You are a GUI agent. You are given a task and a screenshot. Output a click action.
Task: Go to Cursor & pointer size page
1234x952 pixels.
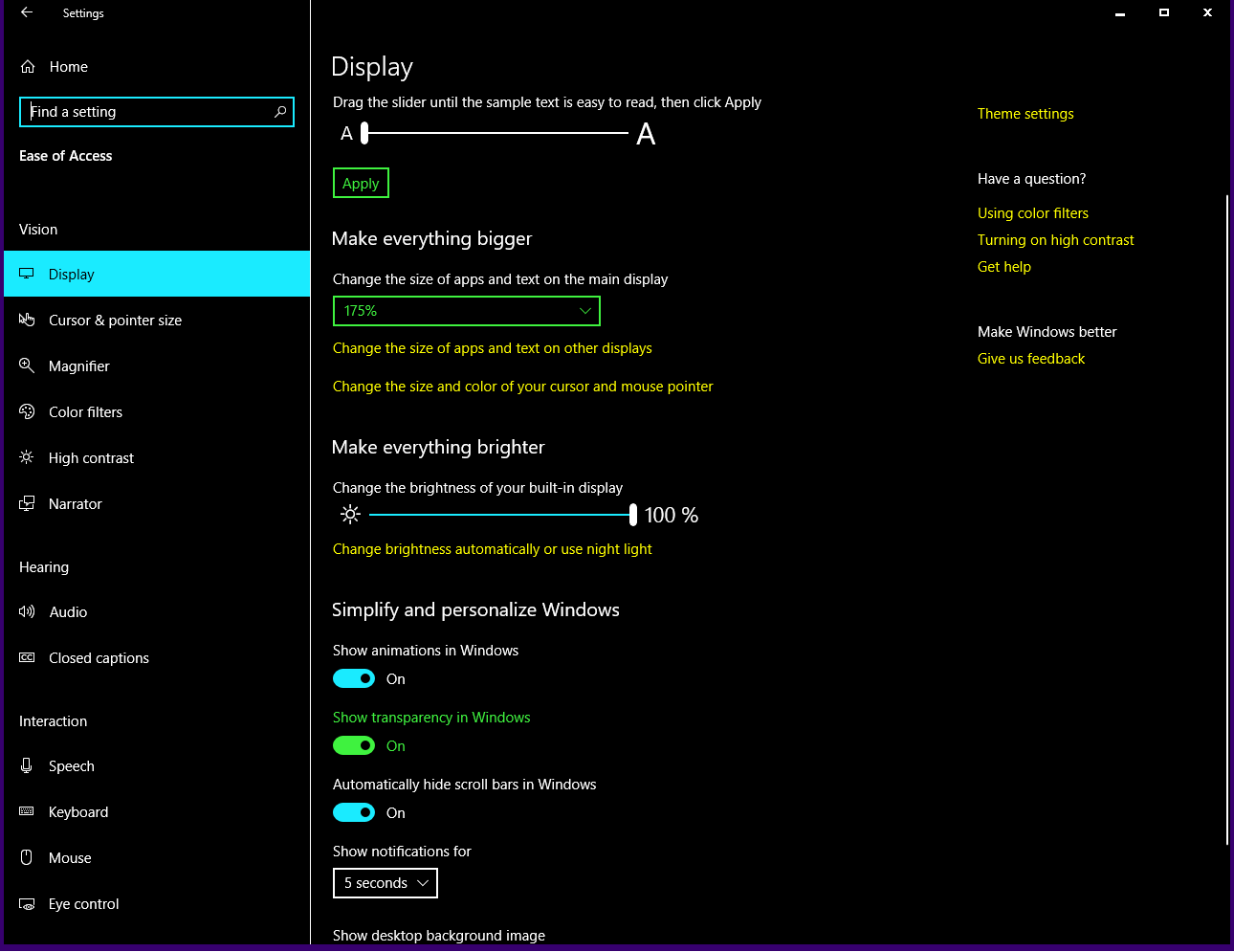115,321
